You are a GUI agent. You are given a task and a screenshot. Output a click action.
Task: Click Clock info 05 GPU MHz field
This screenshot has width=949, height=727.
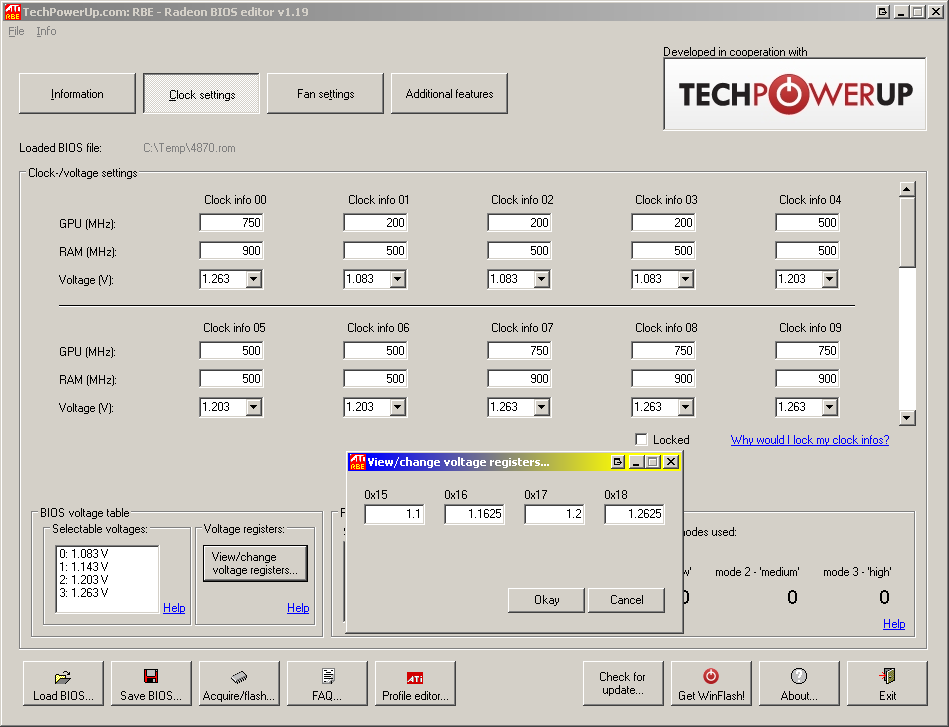coord(231,350)
